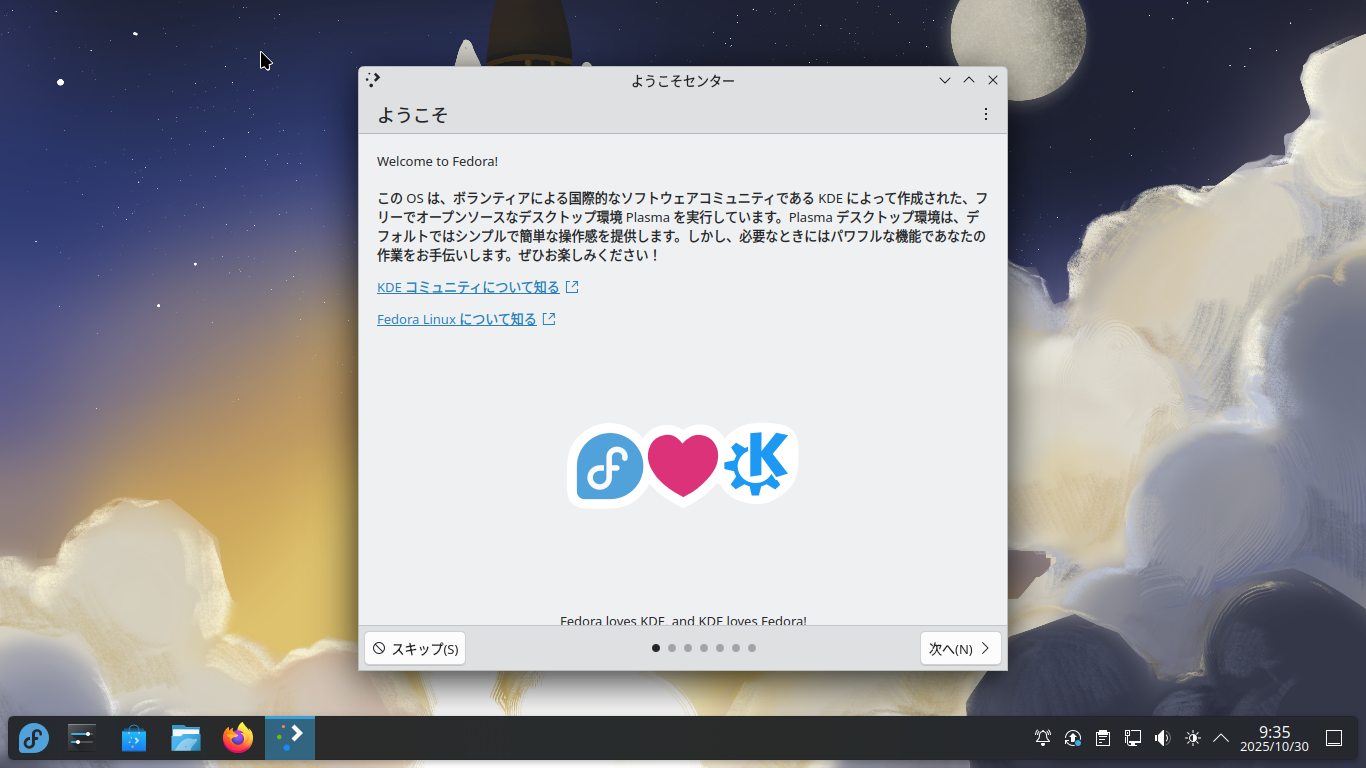Screen dimensions: 1366x768
Task: Open the clipboard tray icon
Action: [x=1103, y=738]
